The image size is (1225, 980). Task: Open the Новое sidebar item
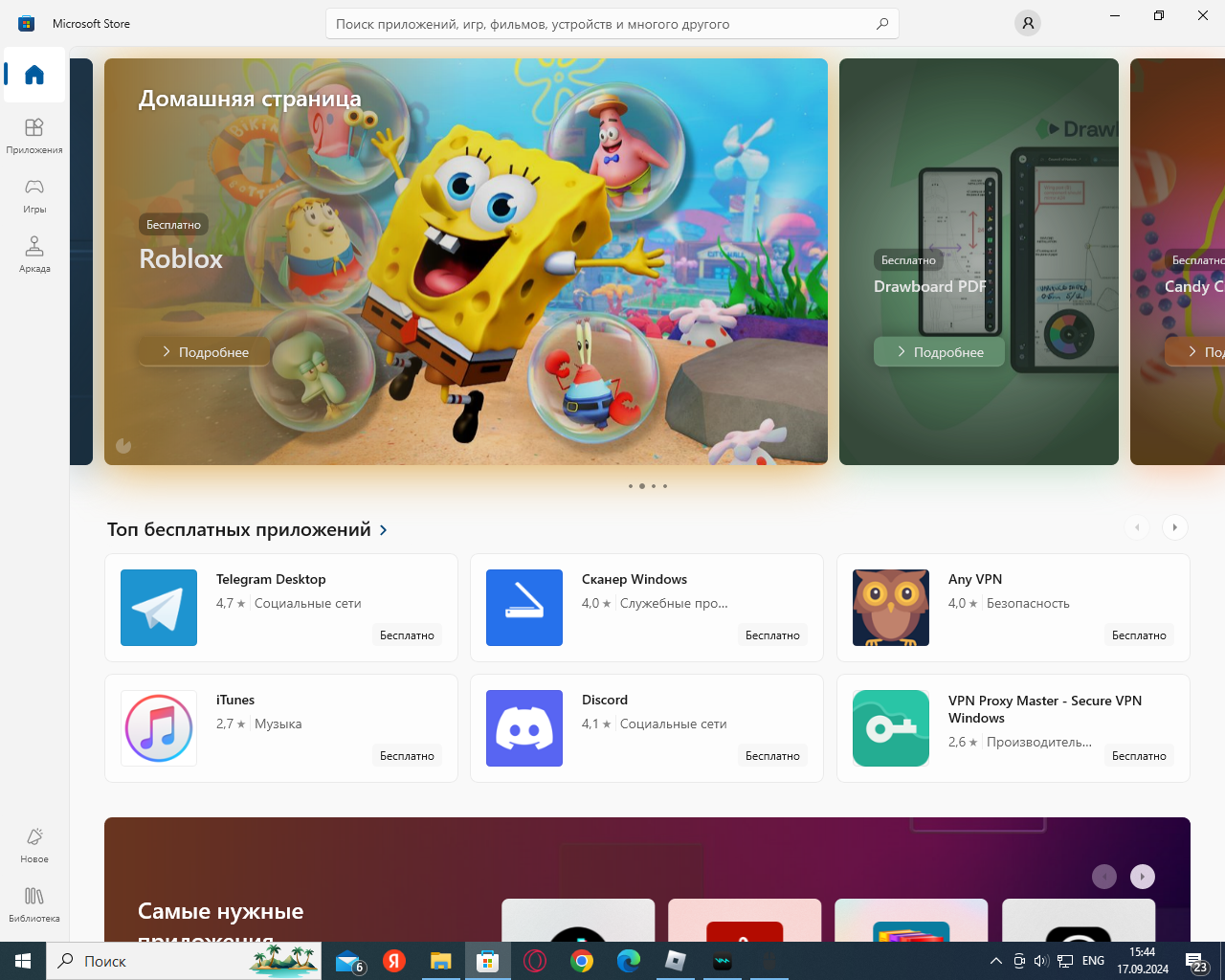[x=34, y=844]
